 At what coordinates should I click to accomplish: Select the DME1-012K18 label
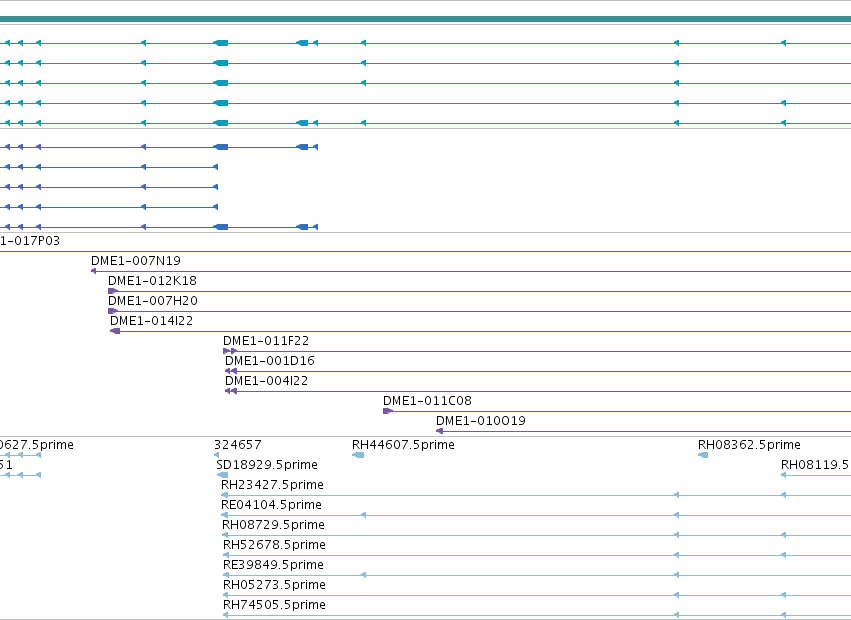pos(152,281)
